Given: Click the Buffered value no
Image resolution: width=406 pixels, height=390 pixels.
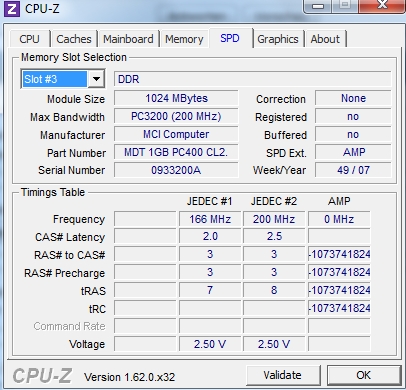Looking at the screenshot, I should (353, 134).
